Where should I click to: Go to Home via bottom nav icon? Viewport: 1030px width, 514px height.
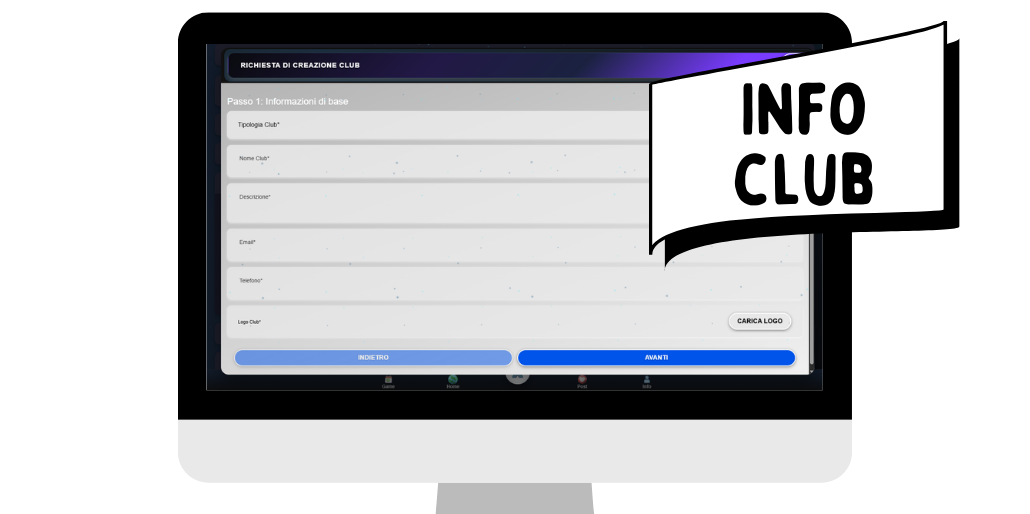[453, 381]
